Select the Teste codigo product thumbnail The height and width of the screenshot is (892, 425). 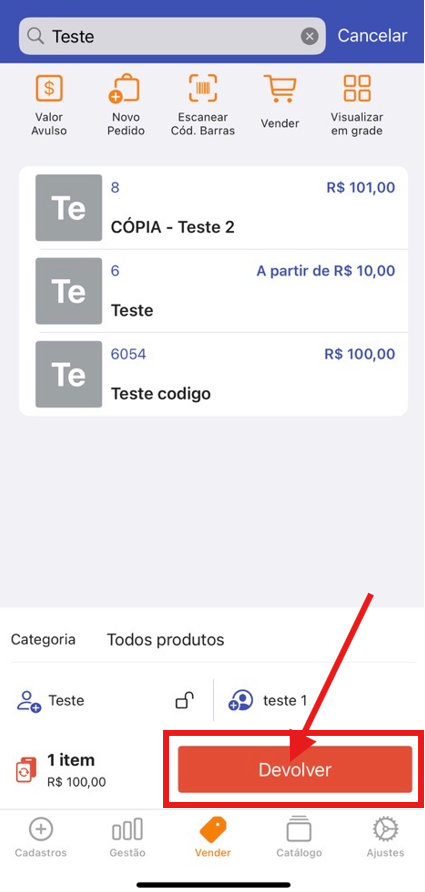pyautogui.click(x=69, y=374)
